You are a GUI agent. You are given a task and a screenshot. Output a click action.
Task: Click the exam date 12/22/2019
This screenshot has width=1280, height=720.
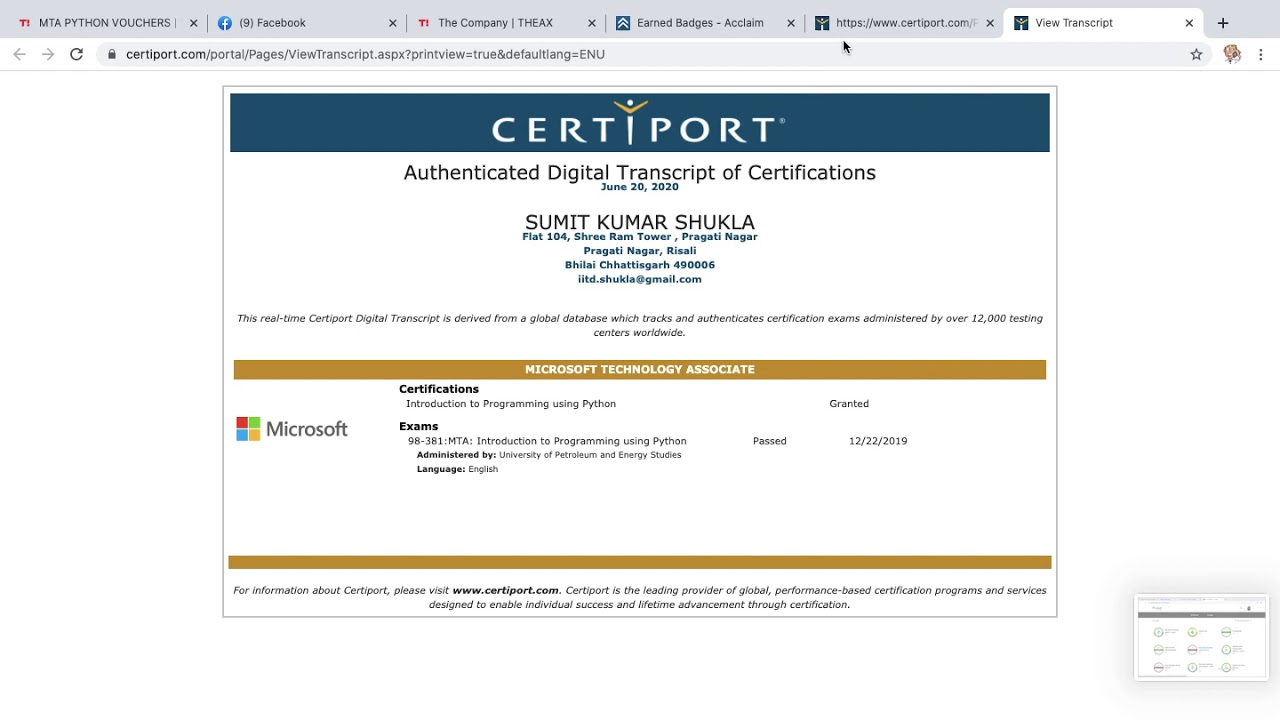pos(878,441)
